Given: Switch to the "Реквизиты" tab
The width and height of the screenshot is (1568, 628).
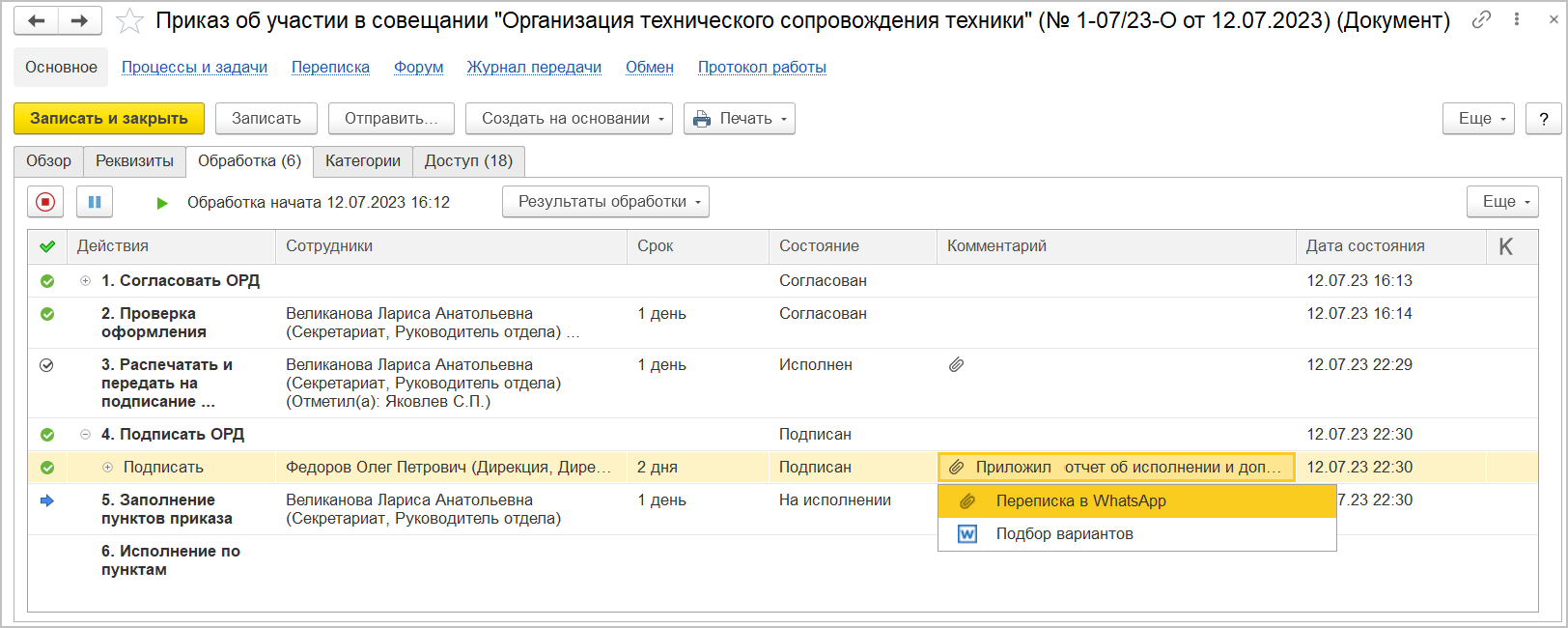Looking at the screenshot, I should click(x=134, y=161).
